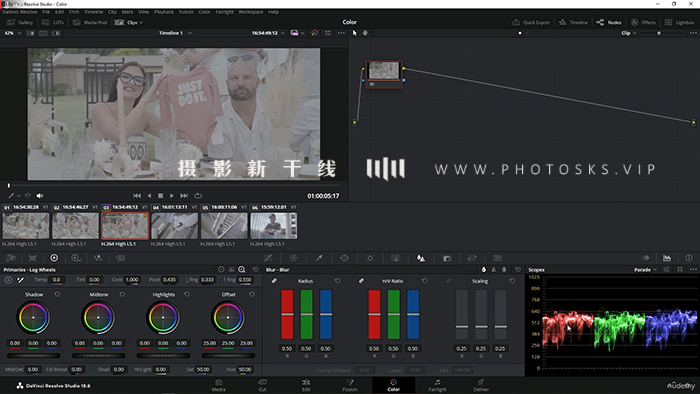Viewport: 700px width, 394px height.
Task: Open the Sizing palette
Action: pyautogui.click(x=472, y=258)
